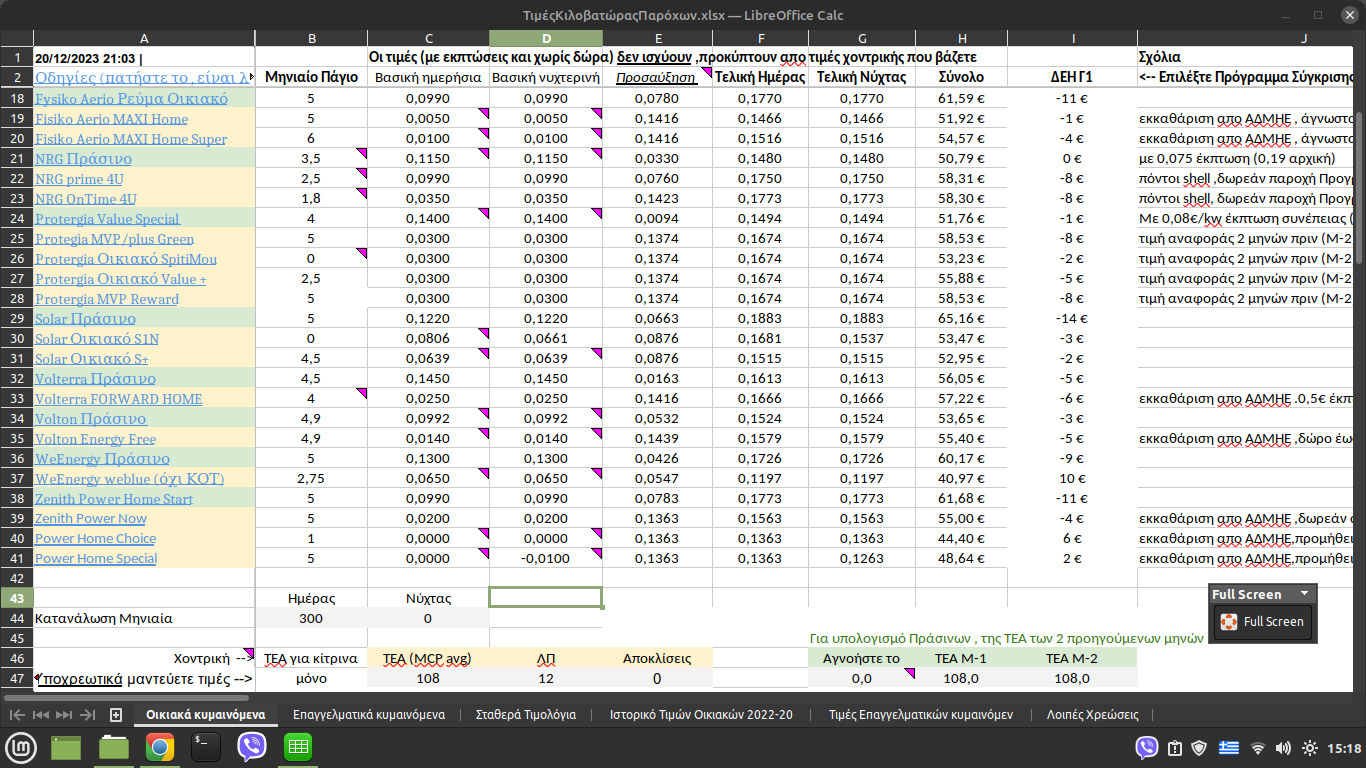Screen dimensions: 1366x768
Task: Select the cell showing 40,97 €
Action: [x=961, y=478]
